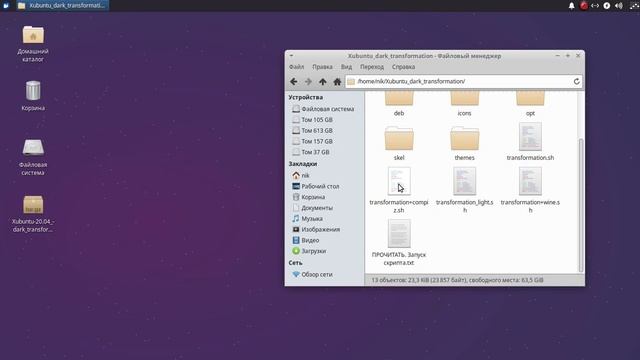640x360 pixels.
Task: Open the red tray icon in panel
Action: pos(584,6)
